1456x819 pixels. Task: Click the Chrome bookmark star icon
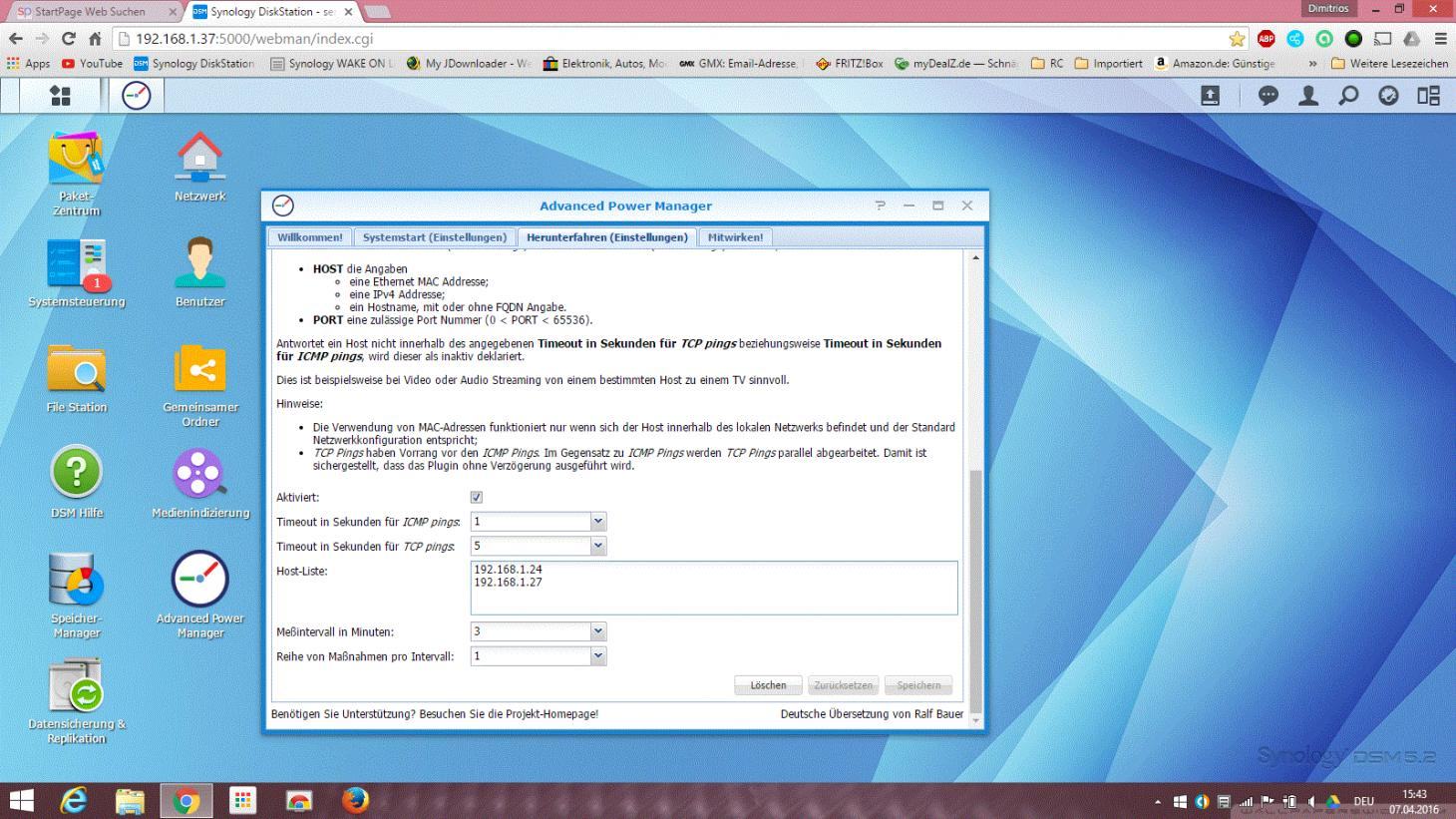[x=1237, y=39]
